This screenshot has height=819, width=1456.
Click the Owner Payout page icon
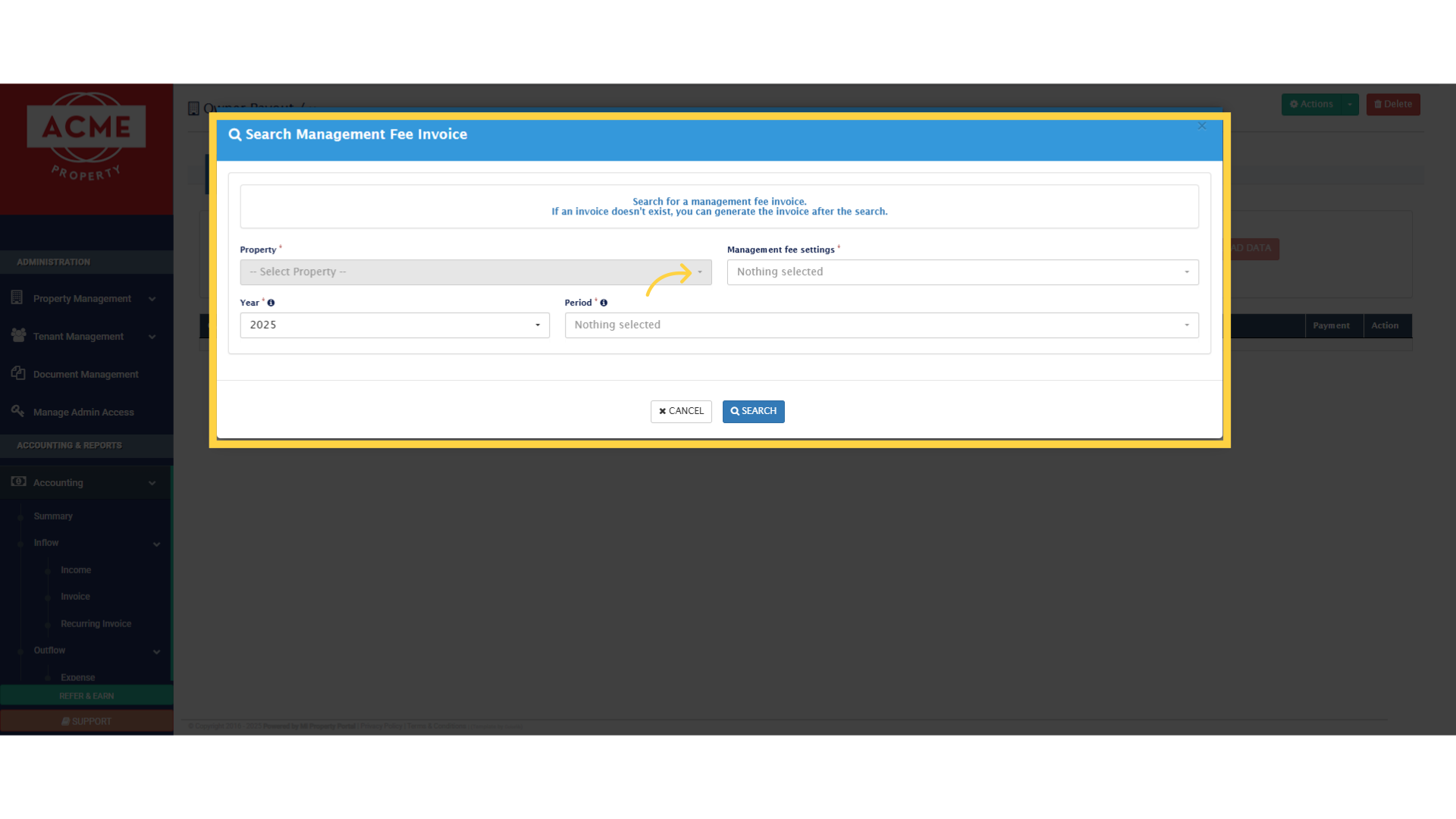coord(193,108)
